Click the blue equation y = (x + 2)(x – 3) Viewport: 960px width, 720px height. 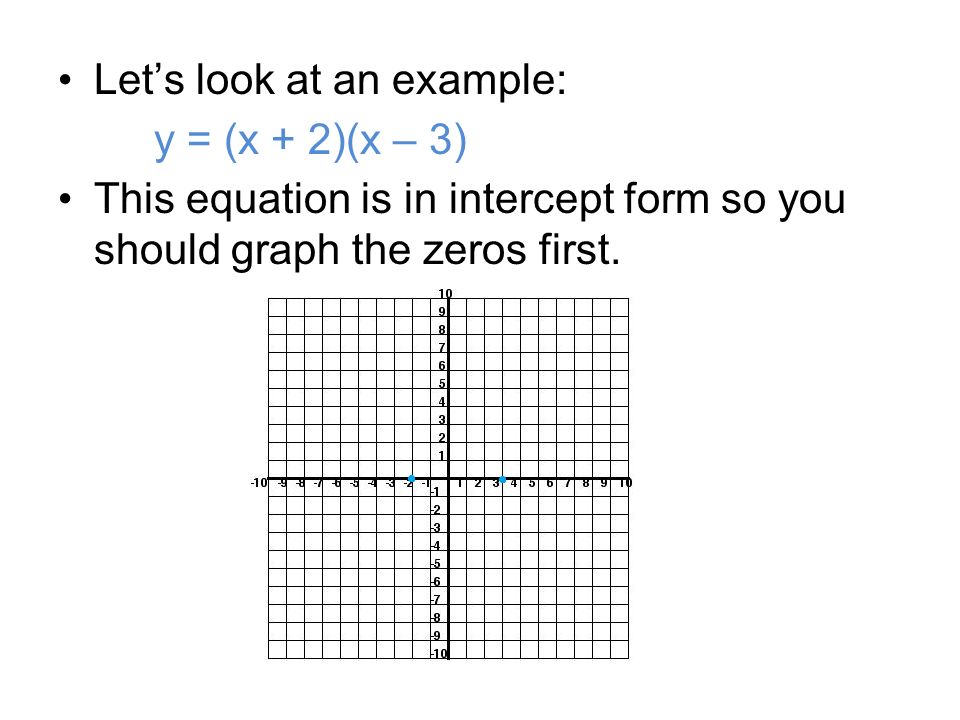tap(310, 141)
